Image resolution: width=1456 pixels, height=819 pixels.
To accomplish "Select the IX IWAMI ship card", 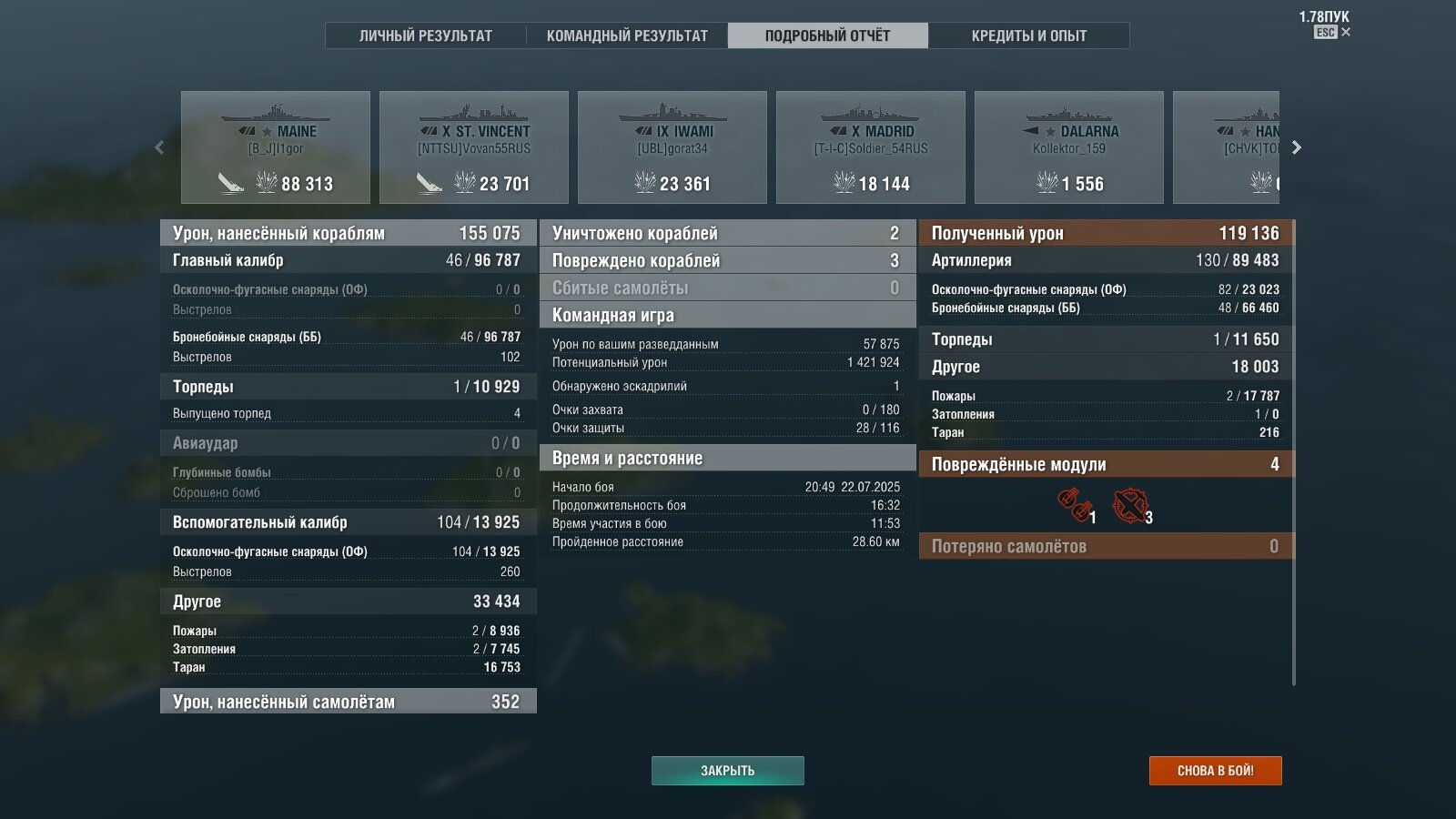I will click(672, 147).
